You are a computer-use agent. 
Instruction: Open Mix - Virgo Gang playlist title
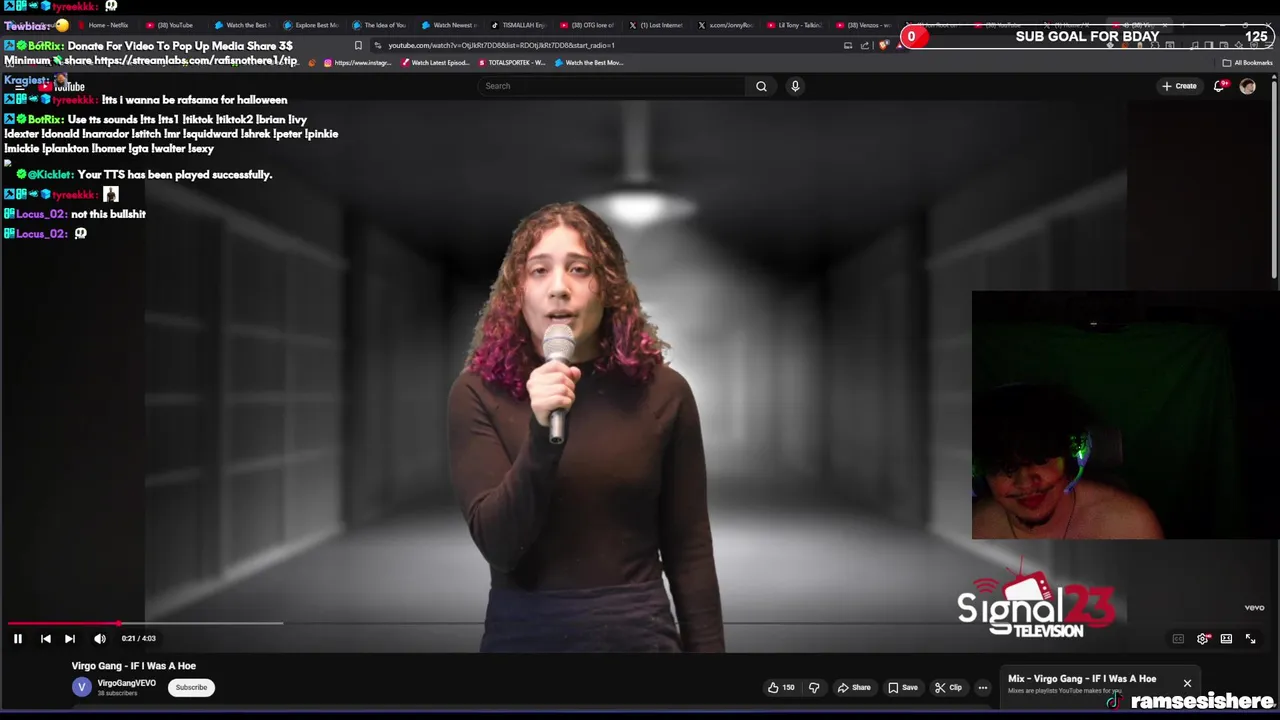(1082, 679)
